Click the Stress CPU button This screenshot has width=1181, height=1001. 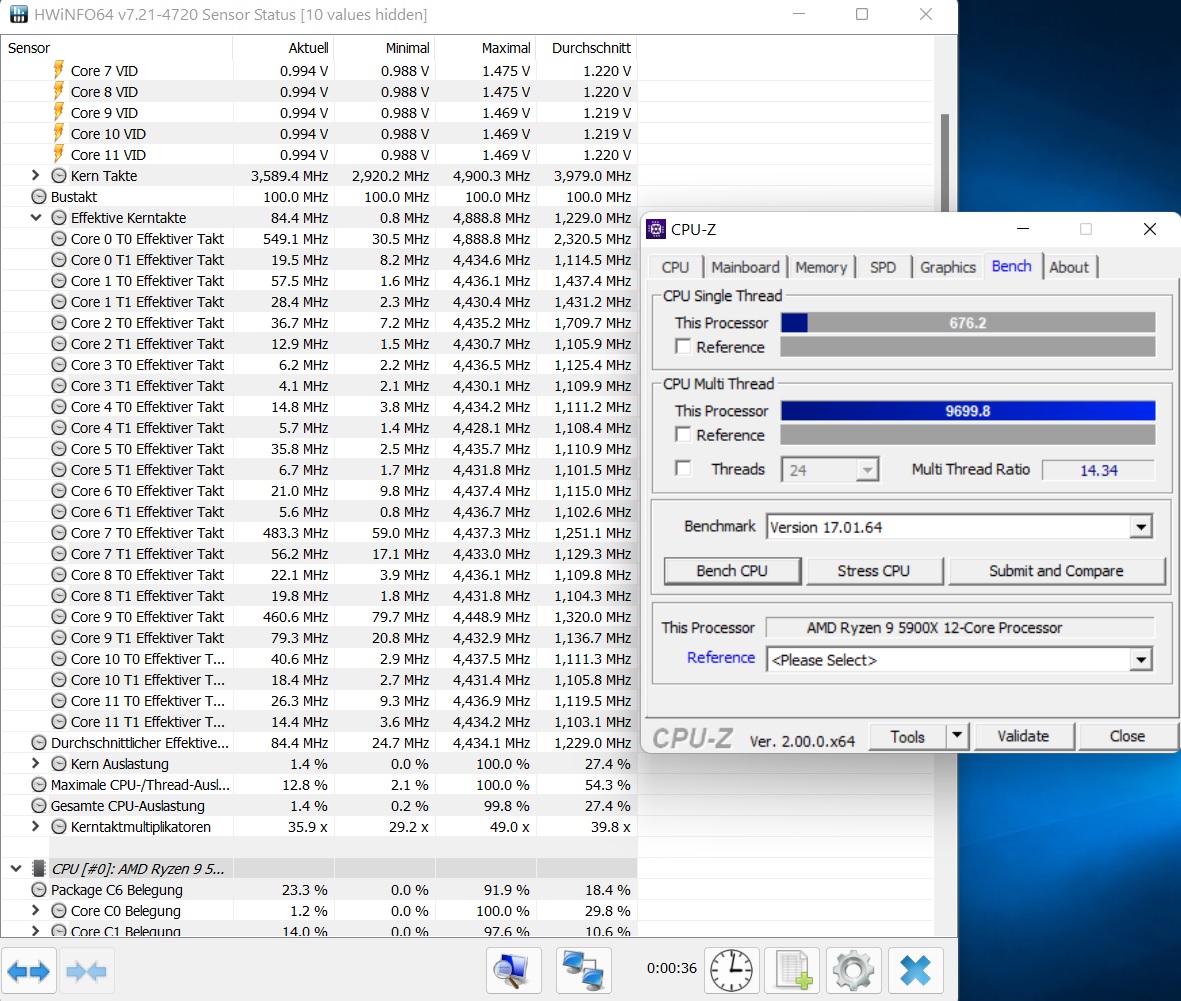tap(874, 571)
